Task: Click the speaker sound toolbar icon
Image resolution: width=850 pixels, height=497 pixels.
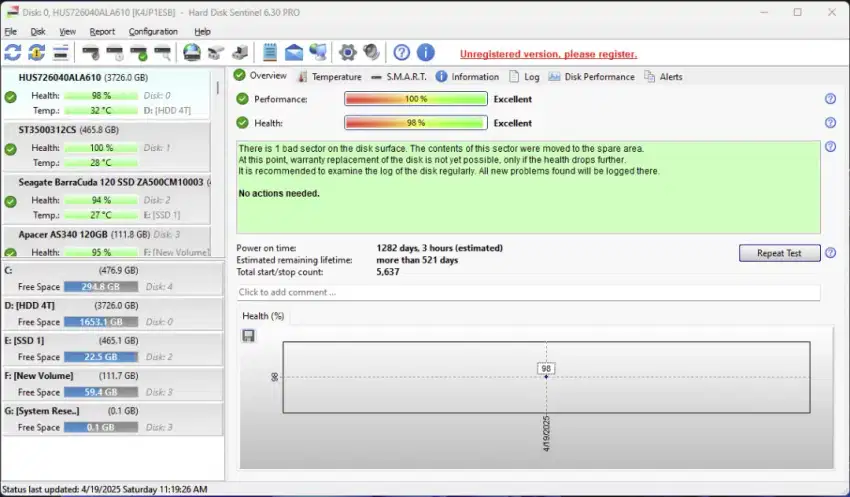Action: pyautogui.click(x=371, y=53)
